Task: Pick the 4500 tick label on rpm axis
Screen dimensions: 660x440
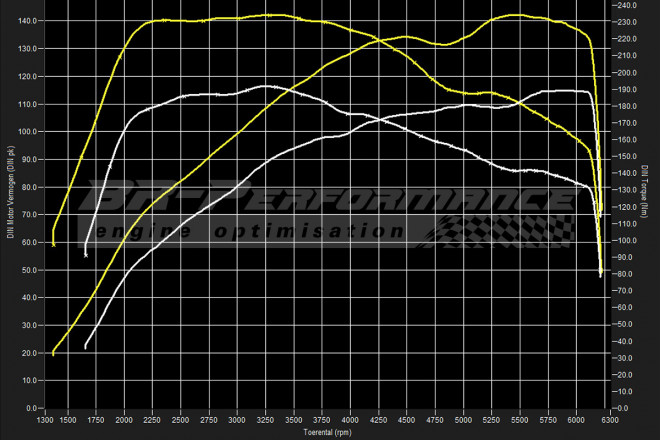Action: (x=407, y=420)
